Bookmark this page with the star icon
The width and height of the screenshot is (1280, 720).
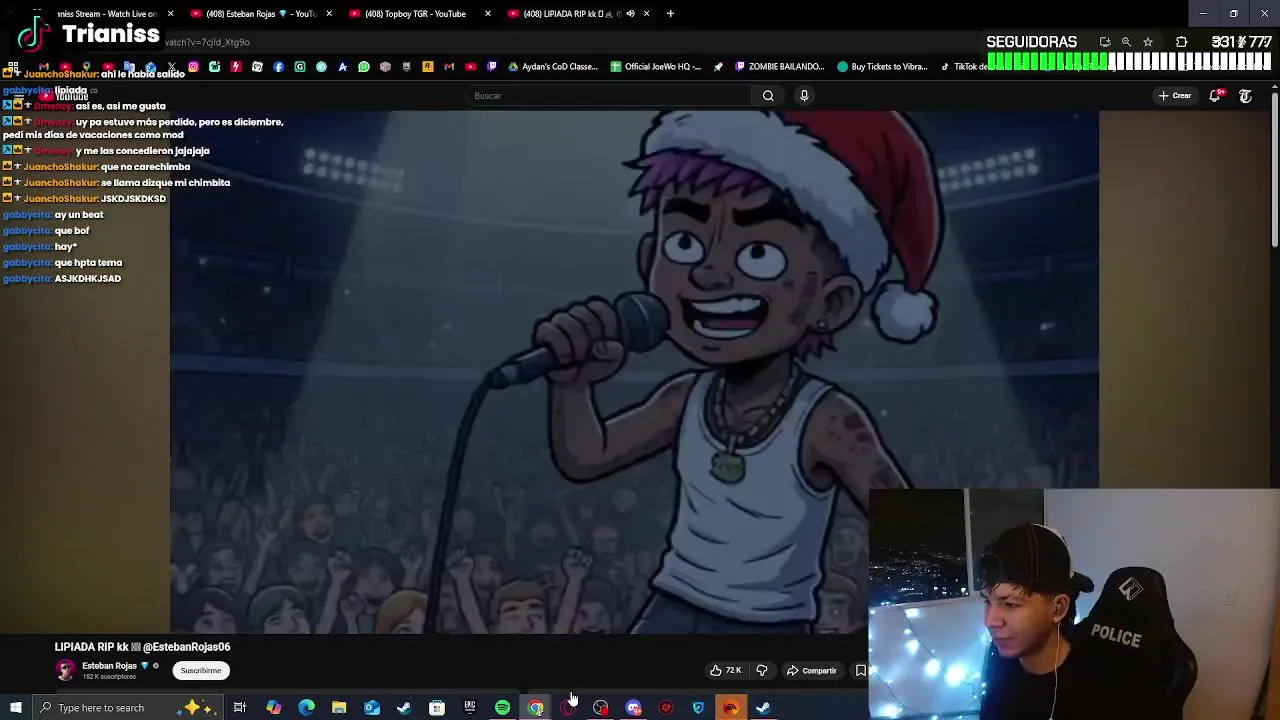1148,42
